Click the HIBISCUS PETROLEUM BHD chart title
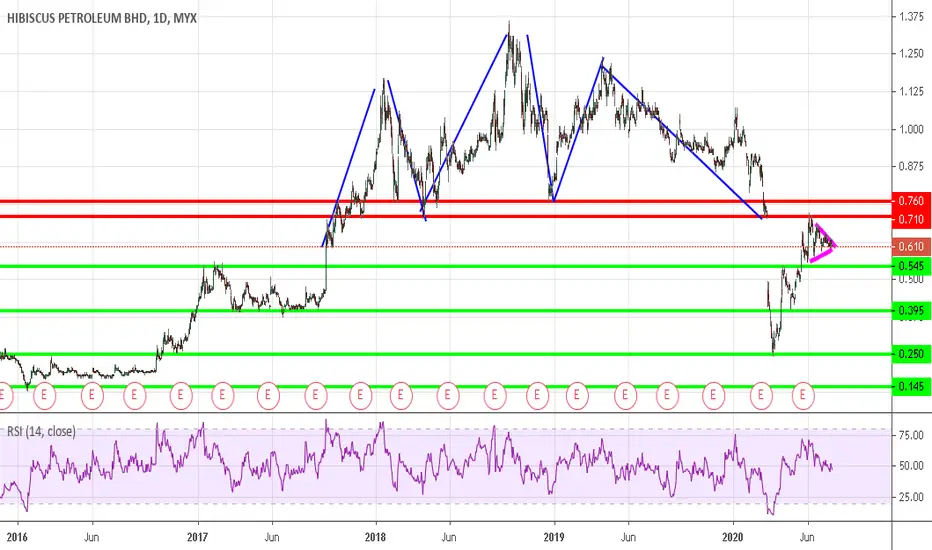Screen dimensions: 932x550 click(x=101, y=18)
